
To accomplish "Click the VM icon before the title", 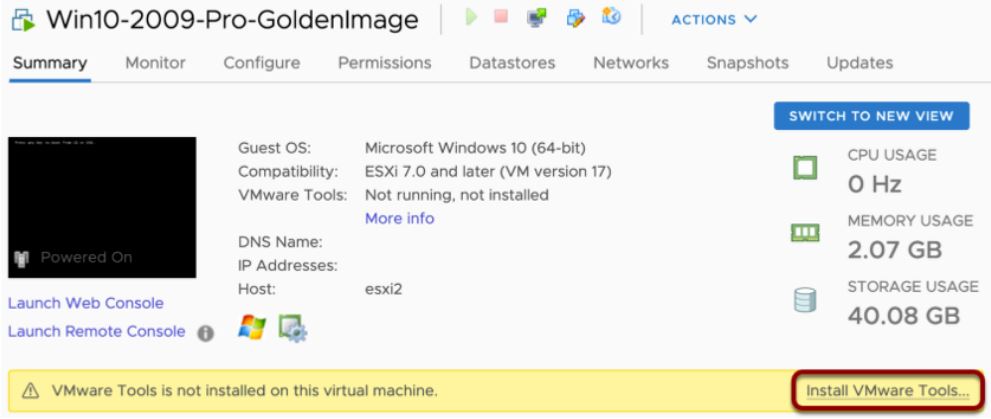I will [x=20, y=20].
